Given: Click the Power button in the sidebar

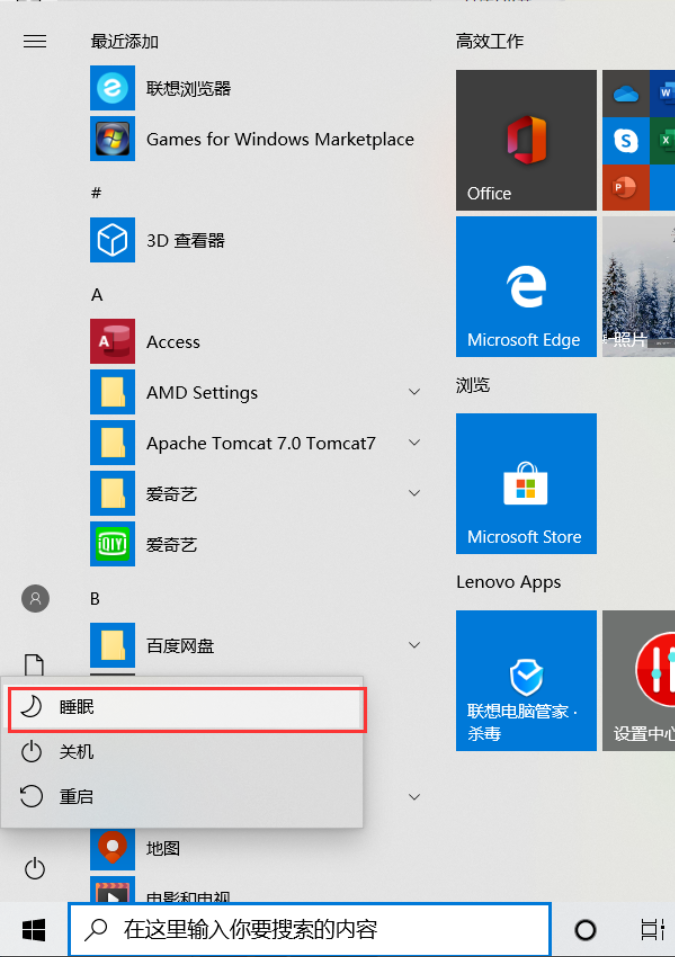Looking at the screenshot, I should [35, 869].
